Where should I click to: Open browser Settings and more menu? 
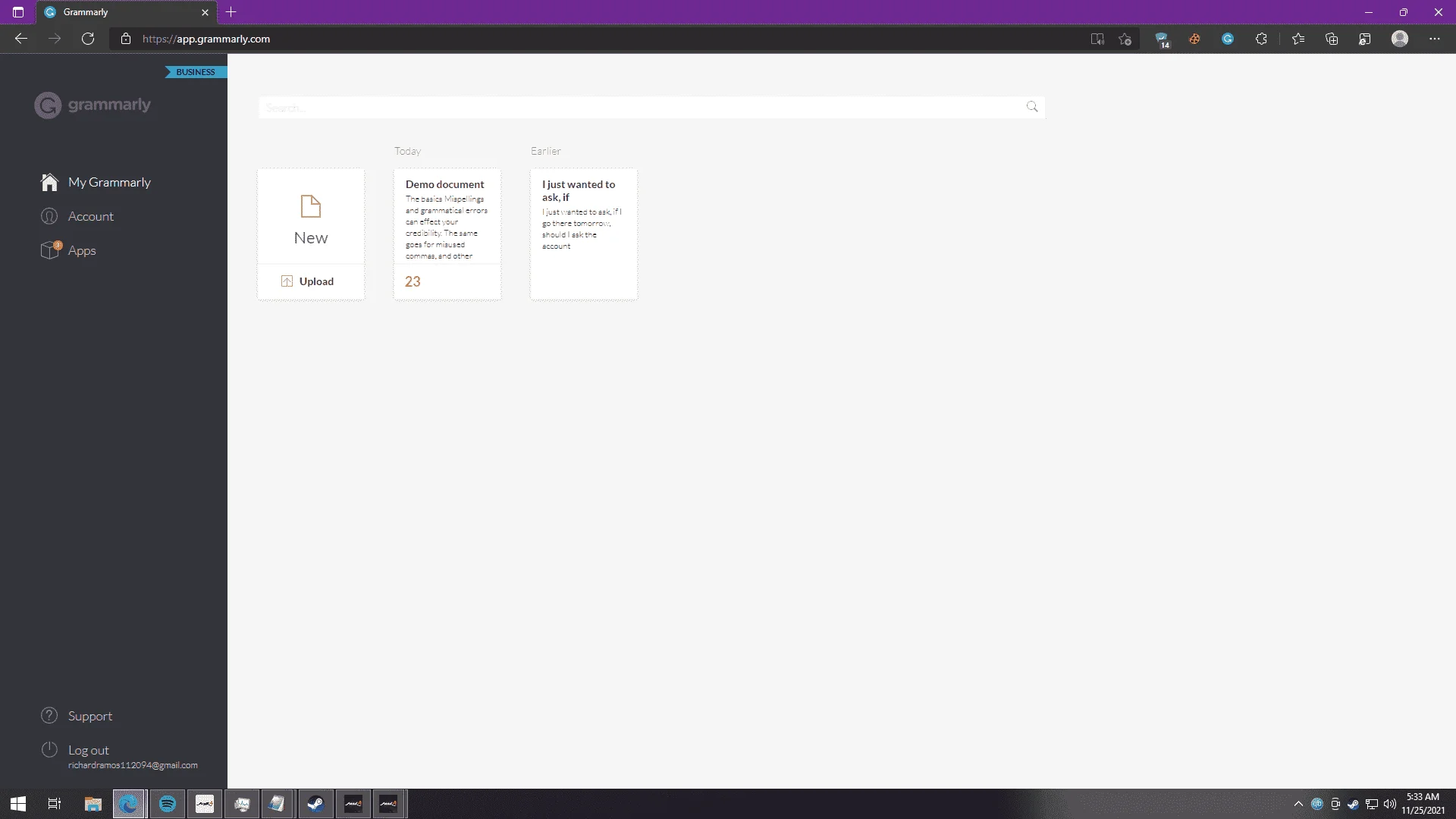tap(1435, 39)
